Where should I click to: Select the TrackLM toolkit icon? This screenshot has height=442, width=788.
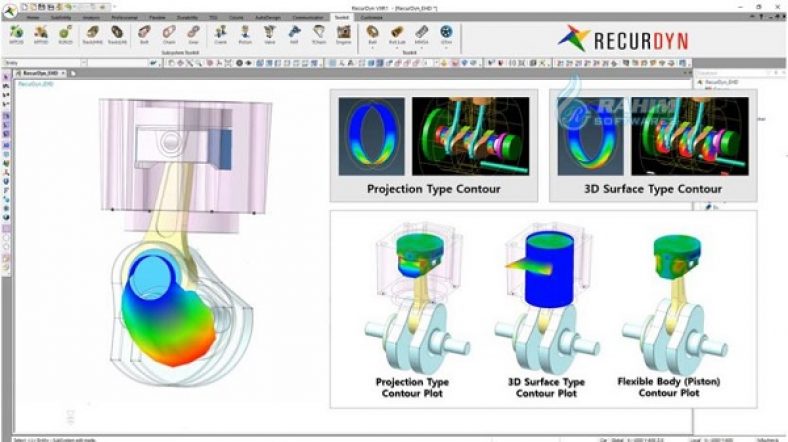pos(117,35)
